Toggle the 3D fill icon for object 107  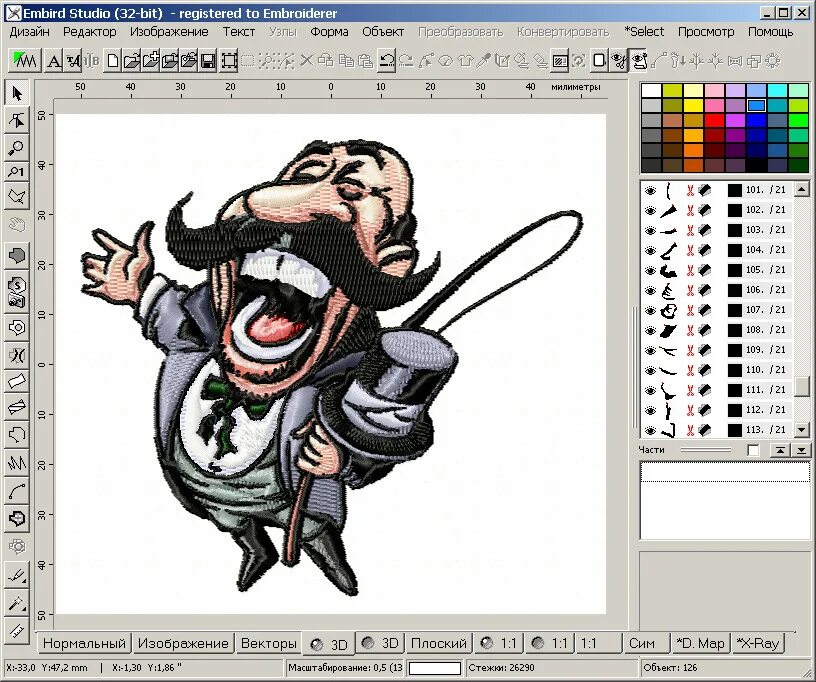tap(704, 311)
